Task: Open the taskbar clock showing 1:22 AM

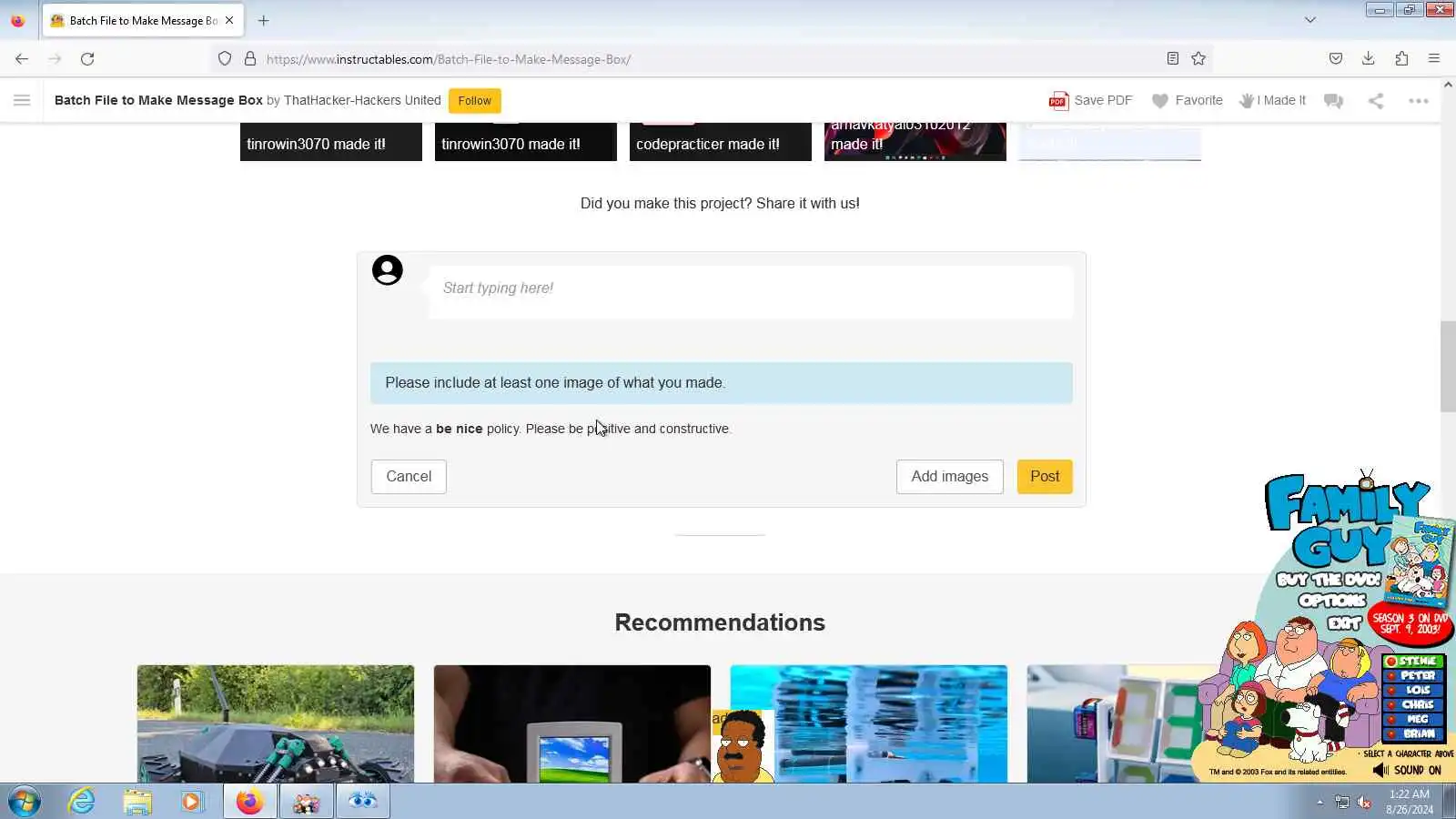Action: pyautogui.click(x=1410, y=802)
